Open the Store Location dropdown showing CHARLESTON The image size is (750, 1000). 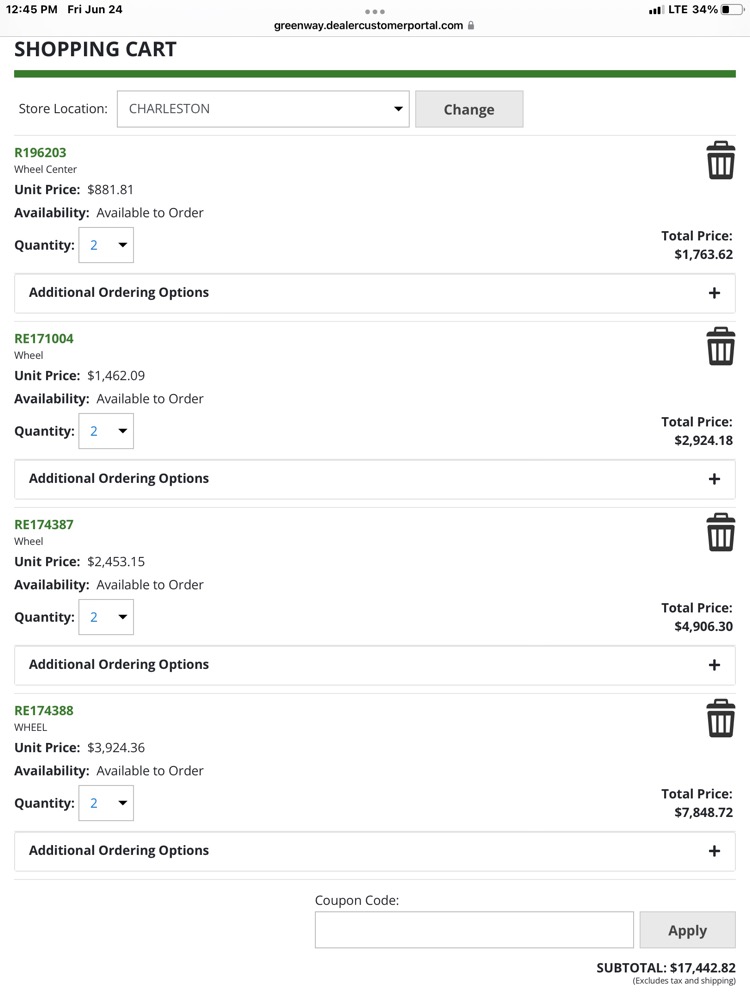[263, 109]
